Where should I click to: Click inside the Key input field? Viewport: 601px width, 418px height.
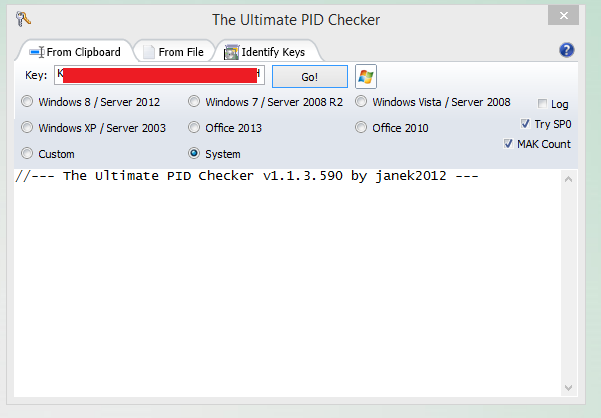(x=159, y=75)
